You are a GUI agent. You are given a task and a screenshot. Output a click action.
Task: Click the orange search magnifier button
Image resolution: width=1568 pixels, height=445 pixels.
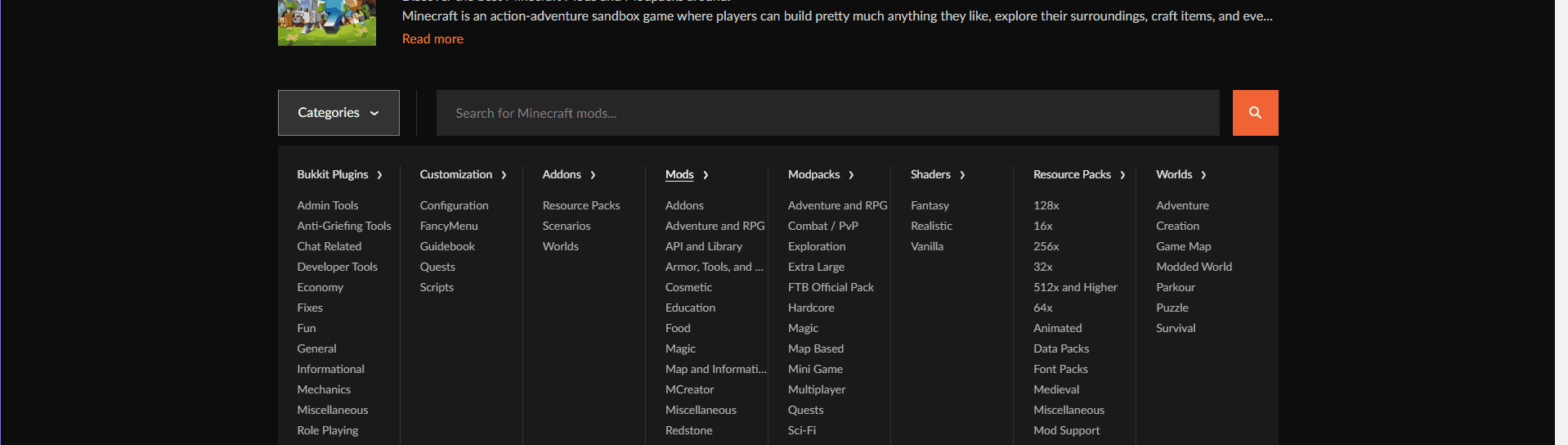pos(1255,113)
